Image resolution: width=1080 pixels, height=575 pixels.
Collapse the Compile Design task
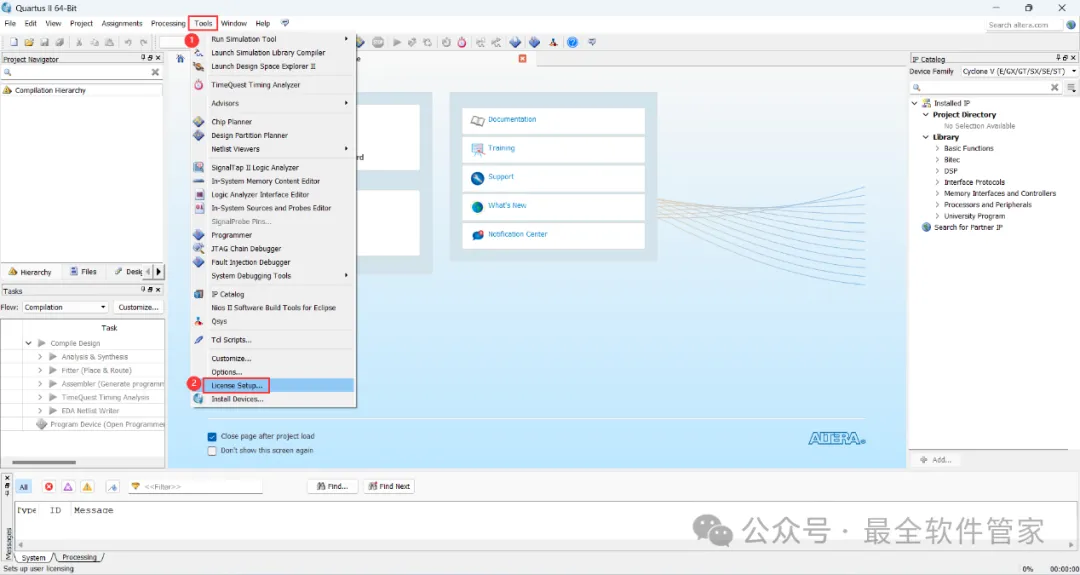(29, 343)
